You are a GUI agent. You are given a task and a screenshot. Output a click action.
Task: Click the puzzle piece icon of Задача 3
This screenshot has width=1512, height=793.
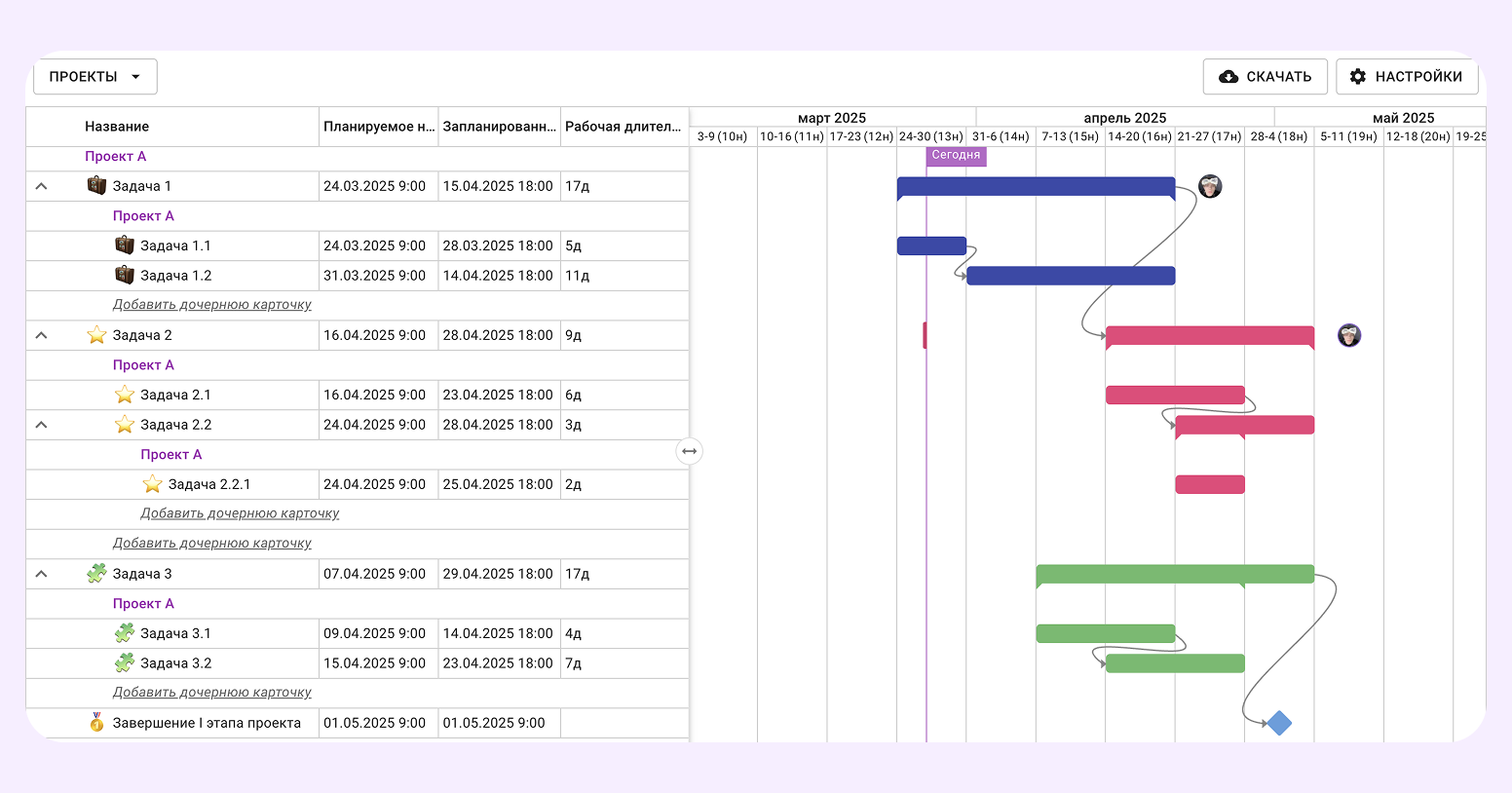coord(96,574)
